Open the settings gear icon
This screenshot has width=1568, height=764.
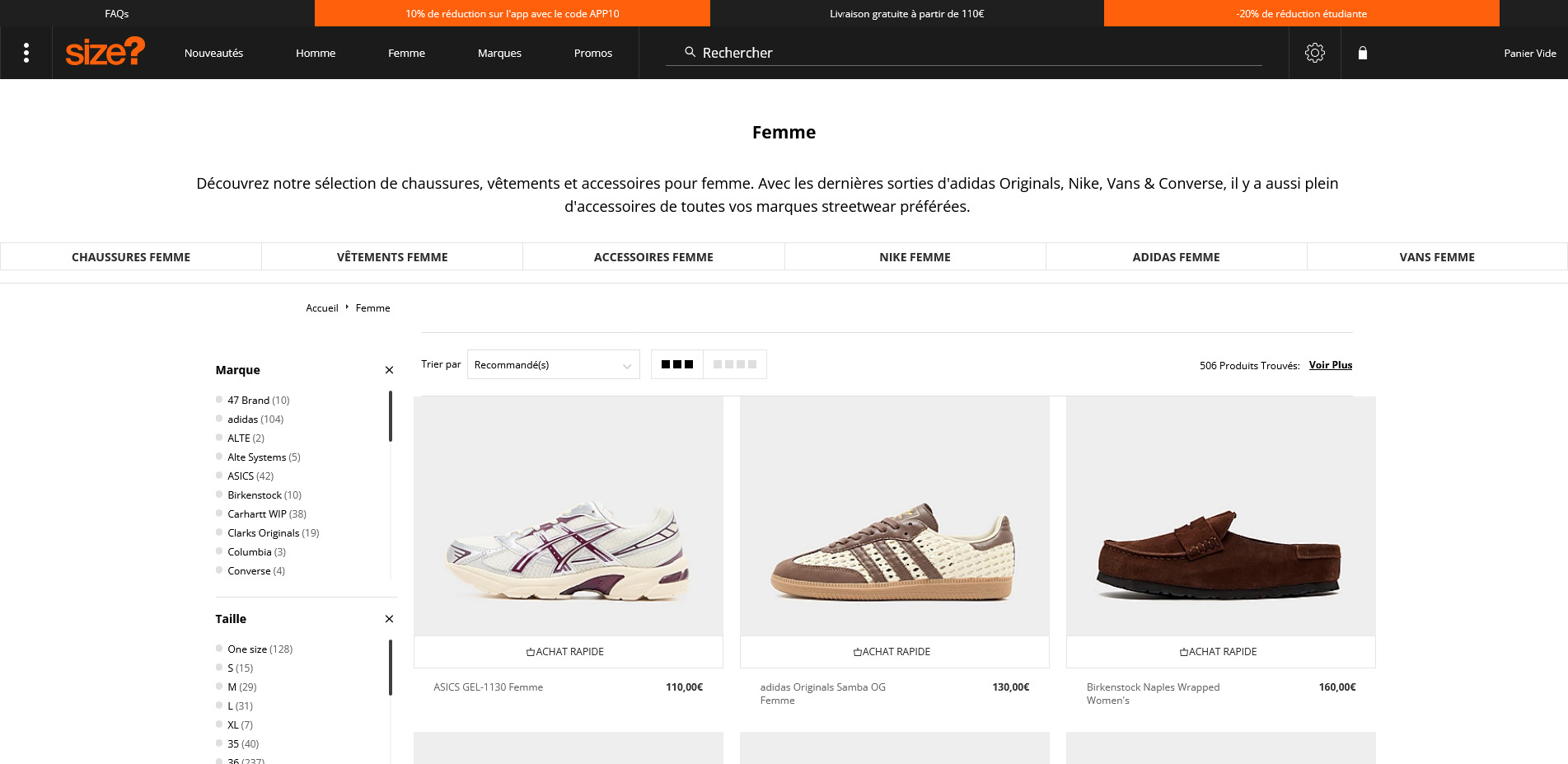tap(1315, 53)
